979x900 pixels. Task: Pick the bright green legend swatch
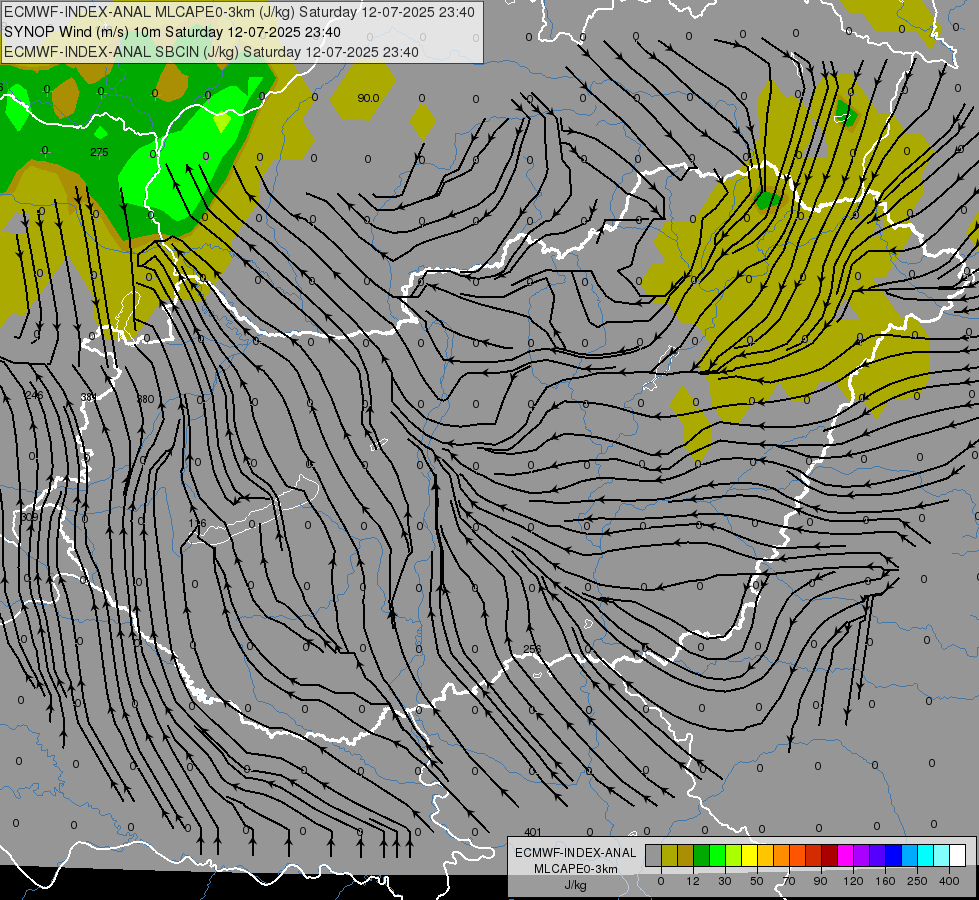pos(717,855)
